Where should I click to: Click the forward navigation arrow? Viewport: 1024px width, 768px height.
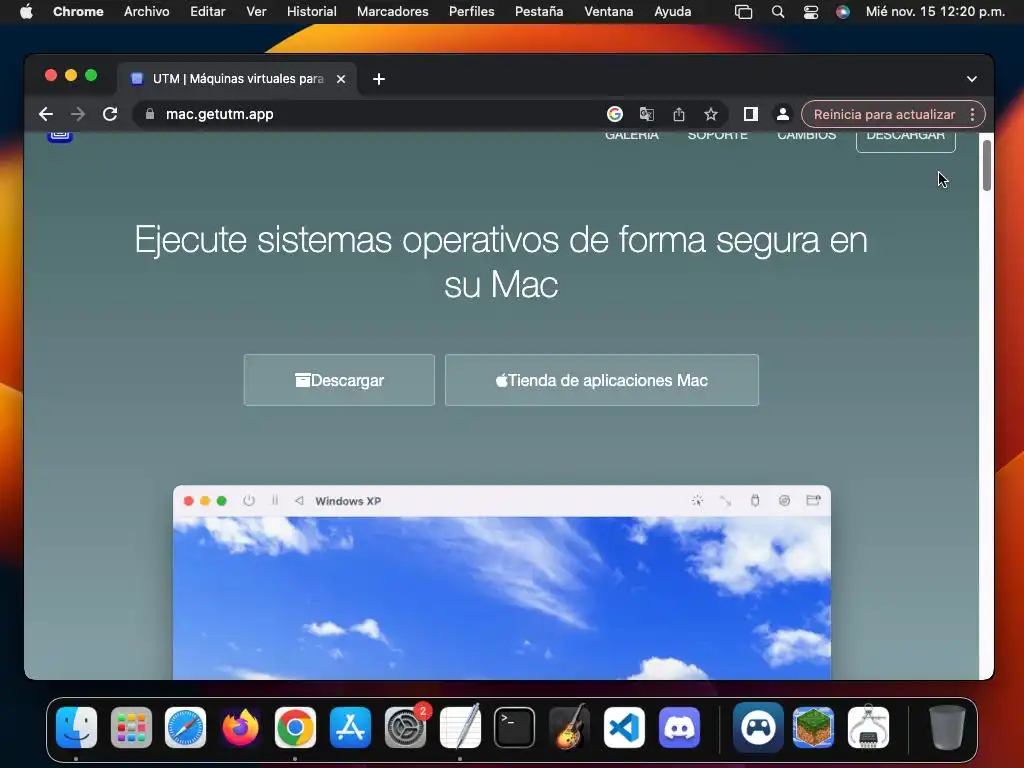point(78,114)
